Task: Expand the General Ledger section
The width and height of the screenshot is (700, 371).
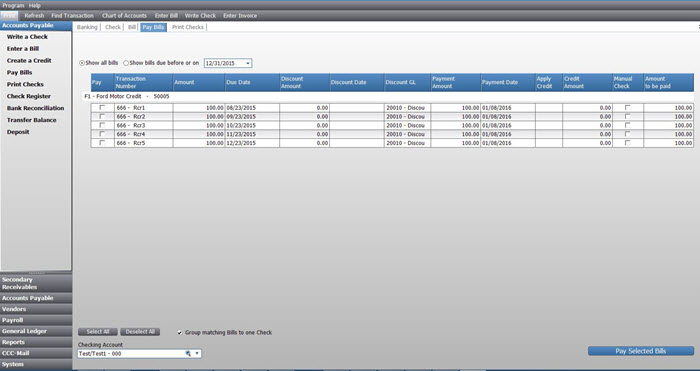Action: coord(36,331)
